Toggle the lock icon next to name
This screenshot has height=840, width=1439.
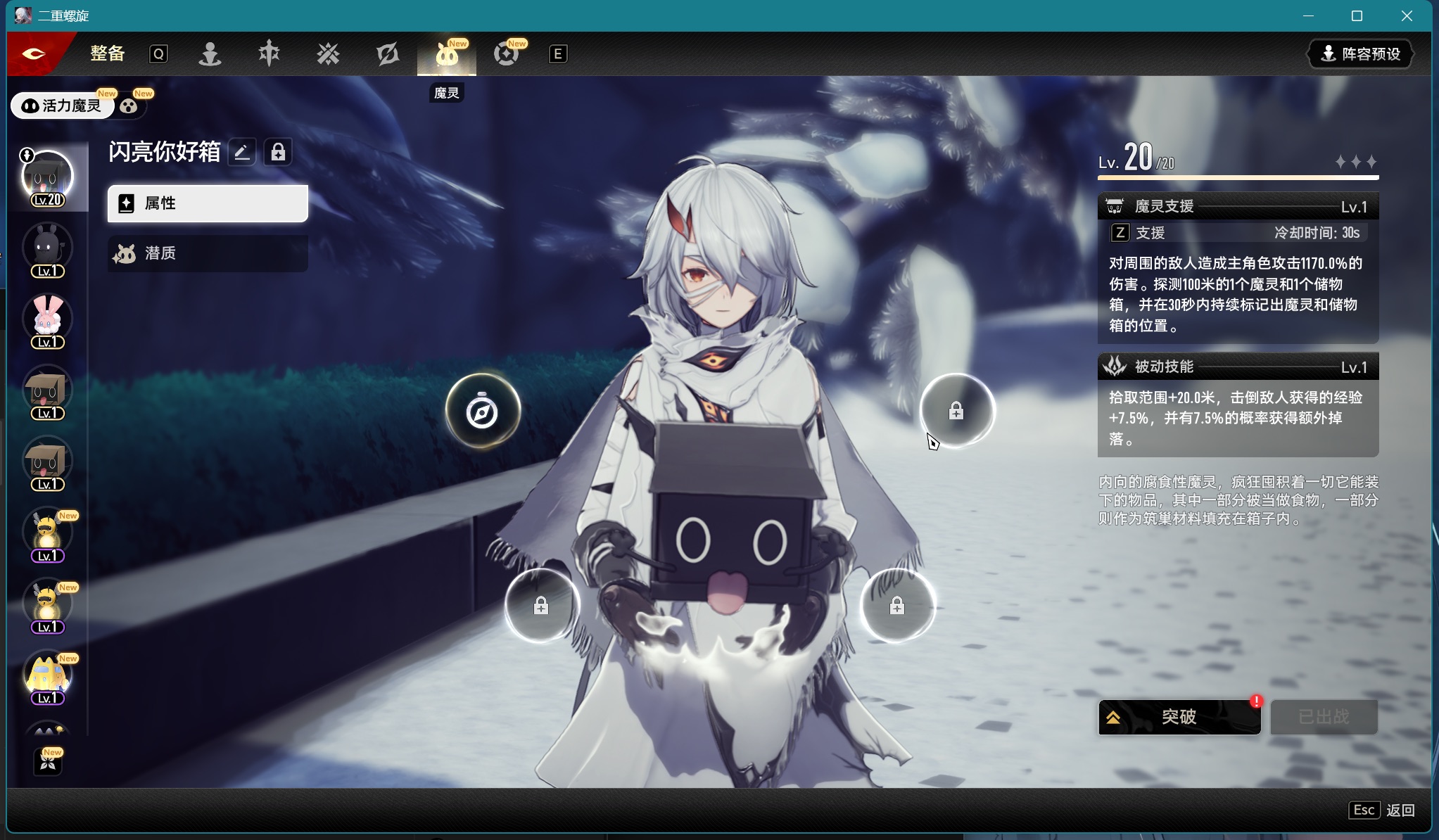(x=278, y=152)
